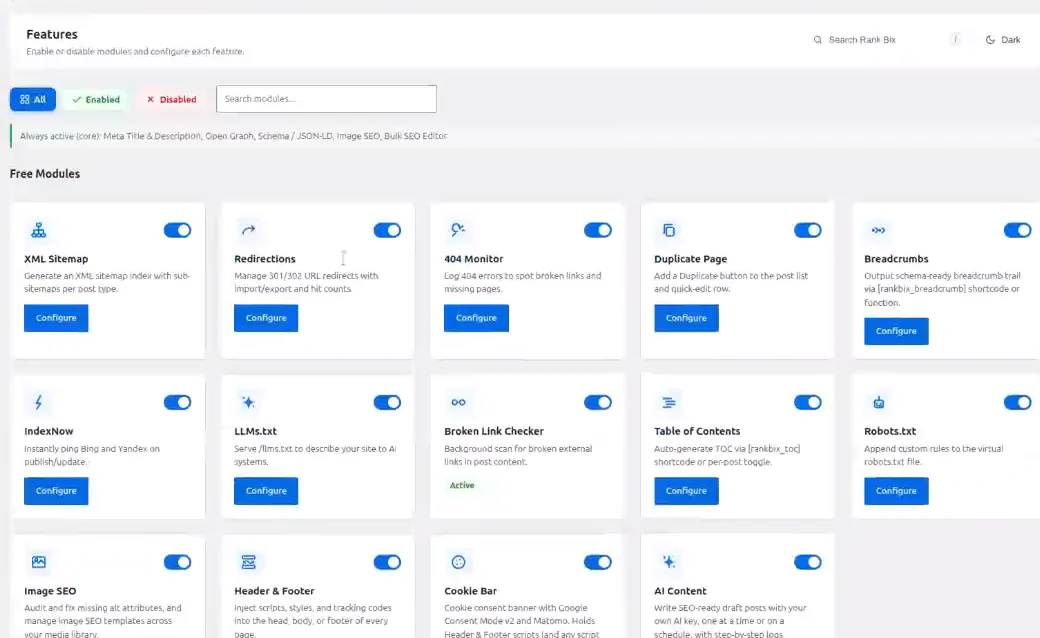
Task: Switch off the Cookie Bar toggle
Action: pos(598,562)
